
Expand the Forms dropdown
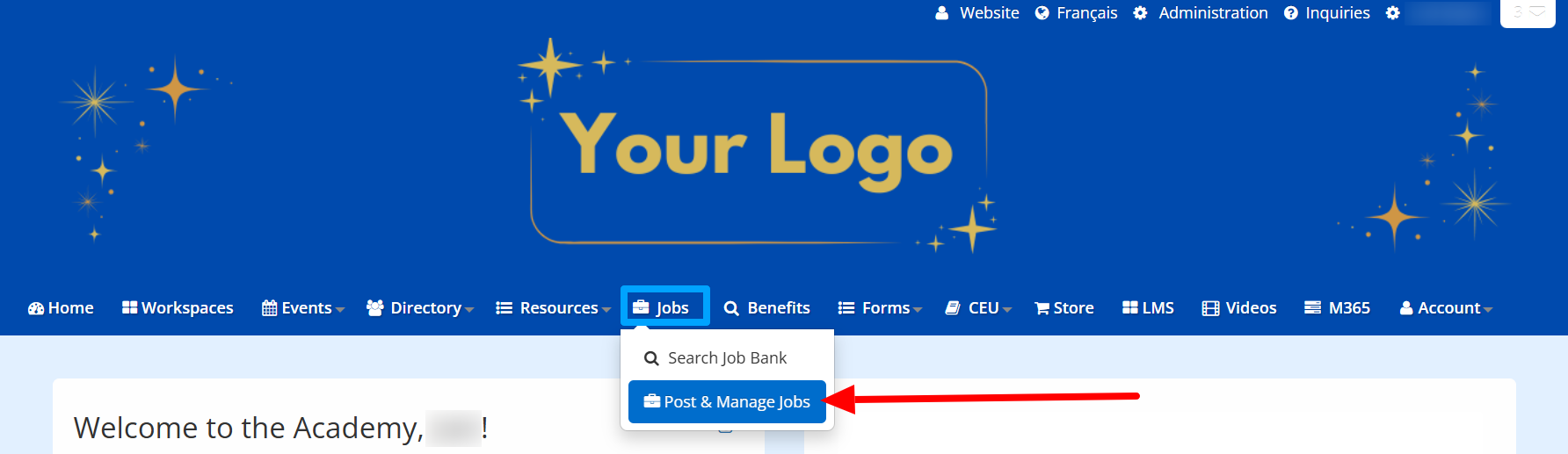pyautogui.click(x=880, y=308)
